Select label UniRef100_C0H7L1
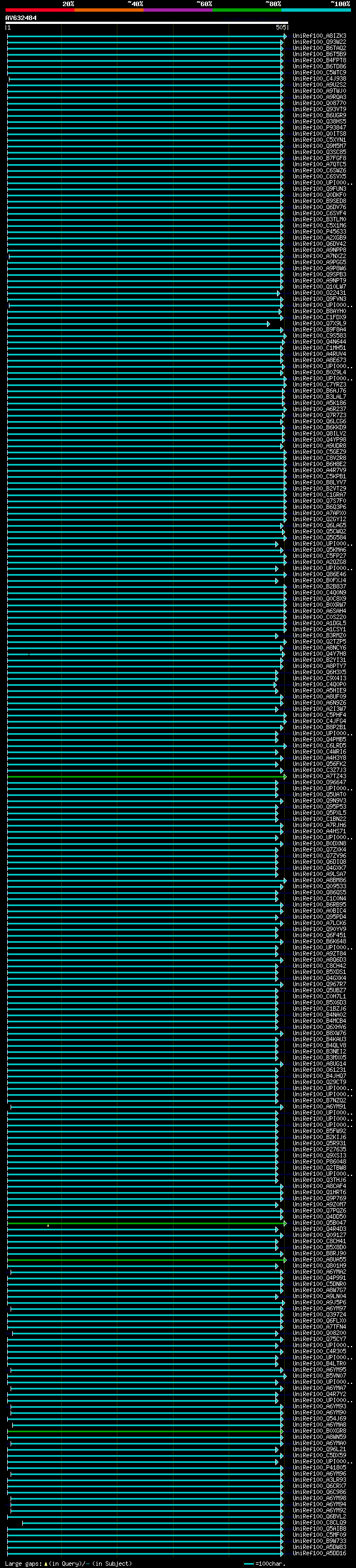 click(x=319, y=996)
